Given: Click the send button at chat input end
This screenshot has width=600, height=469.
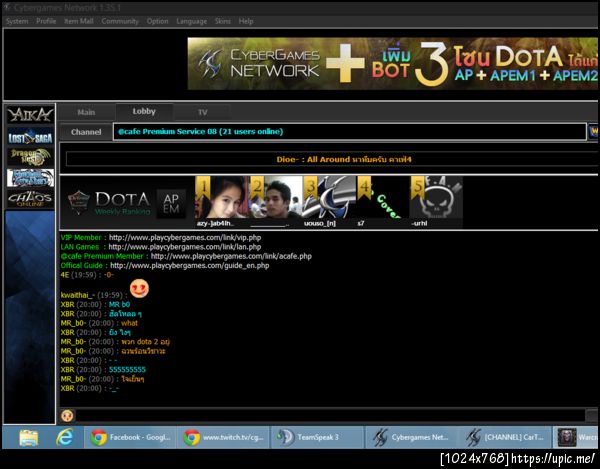Looking at the screenshot, I should click(592, 415).
